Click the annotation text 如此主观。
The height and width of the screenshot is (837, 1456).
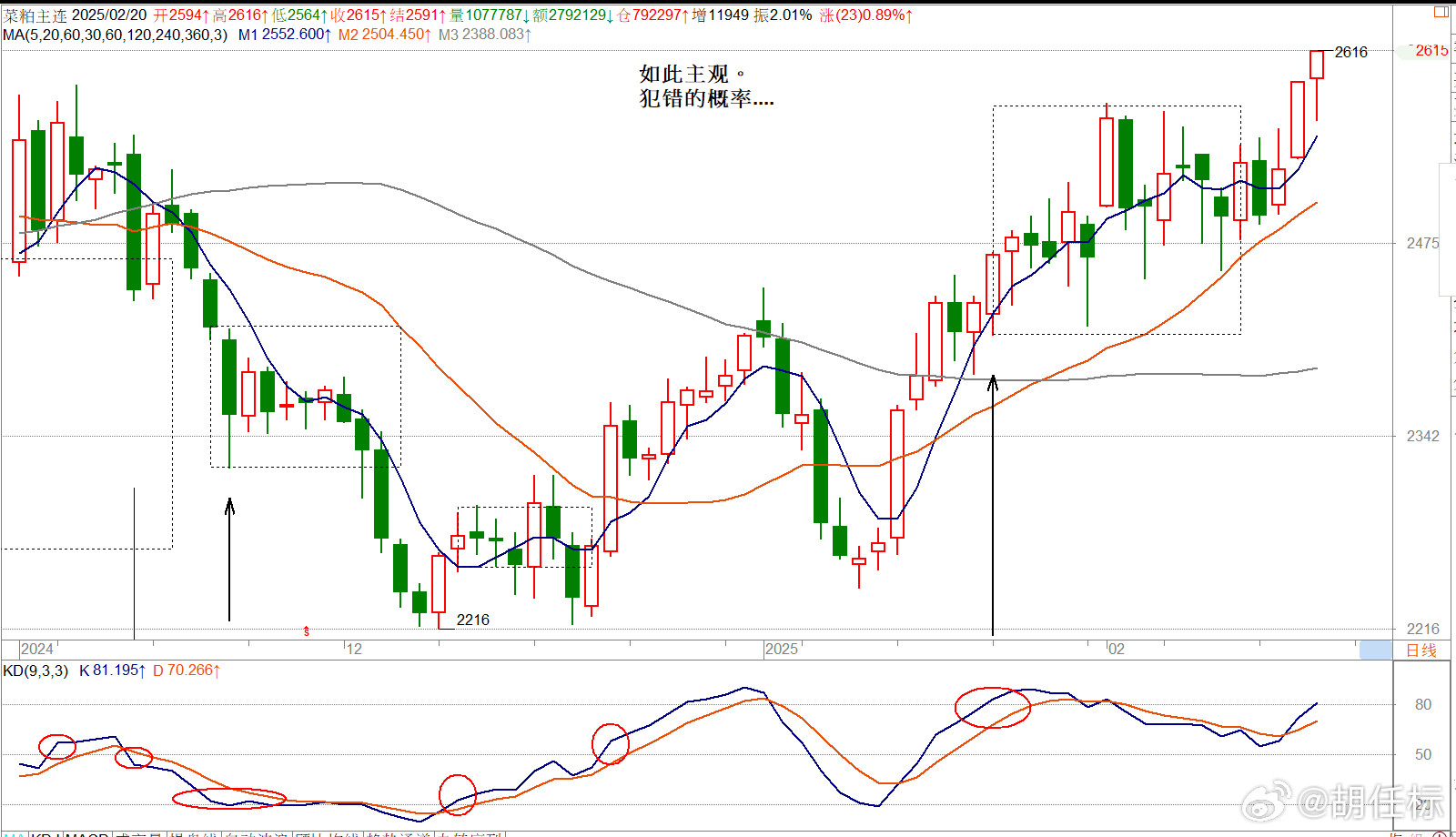pyautogui.click(x=692, y=74)
